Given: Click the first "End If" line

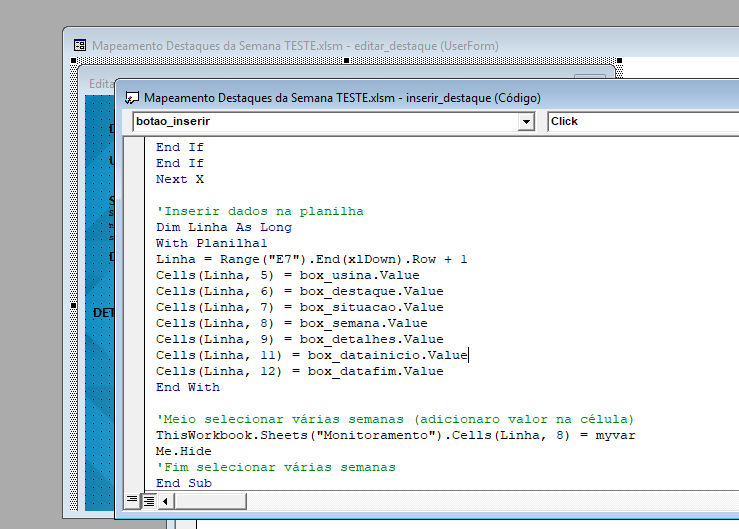Looking at the screenshot, I should click(180, 147).
